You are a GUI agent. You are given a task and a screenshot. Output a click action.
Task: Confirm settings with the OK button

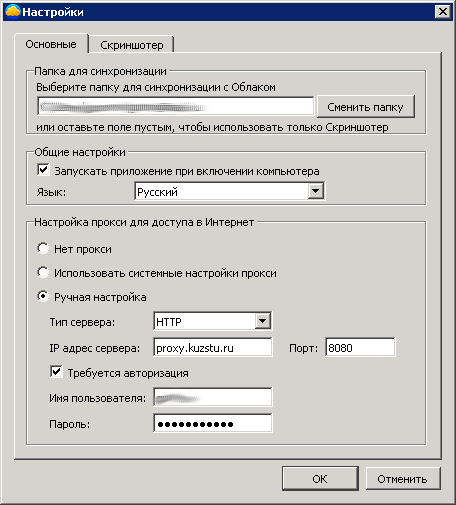320,479
